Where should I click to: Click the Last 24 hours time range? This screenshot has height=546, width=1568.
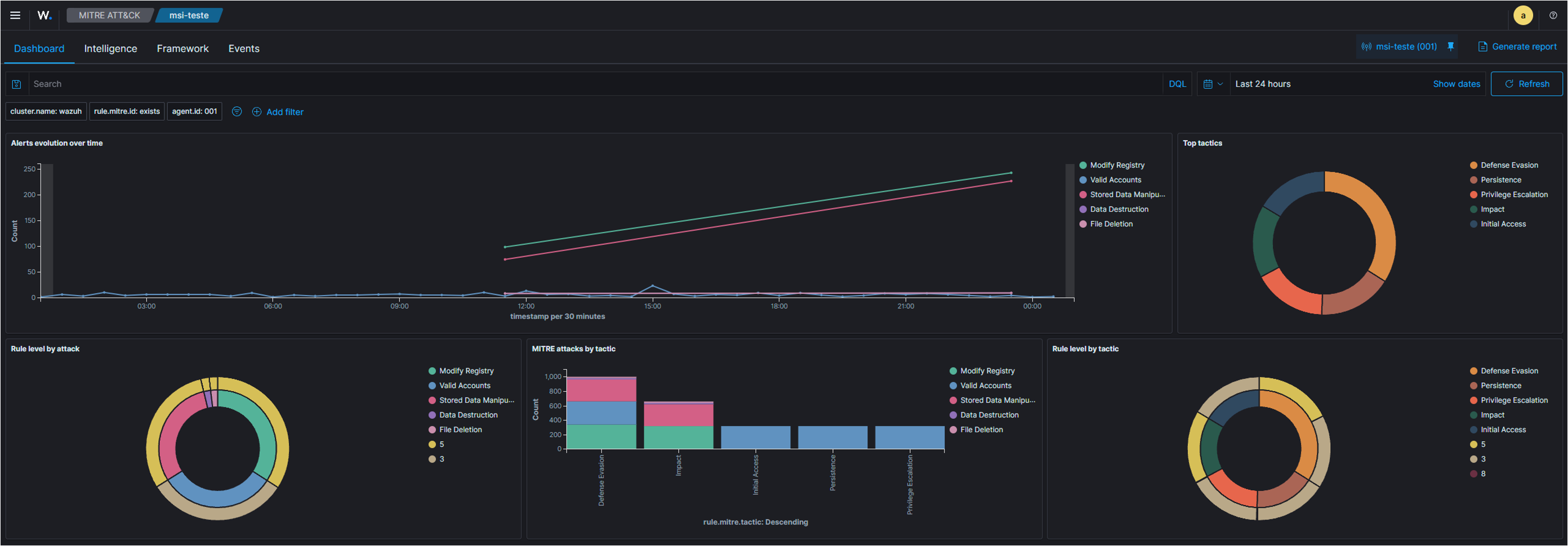(x=1262, y=84)
